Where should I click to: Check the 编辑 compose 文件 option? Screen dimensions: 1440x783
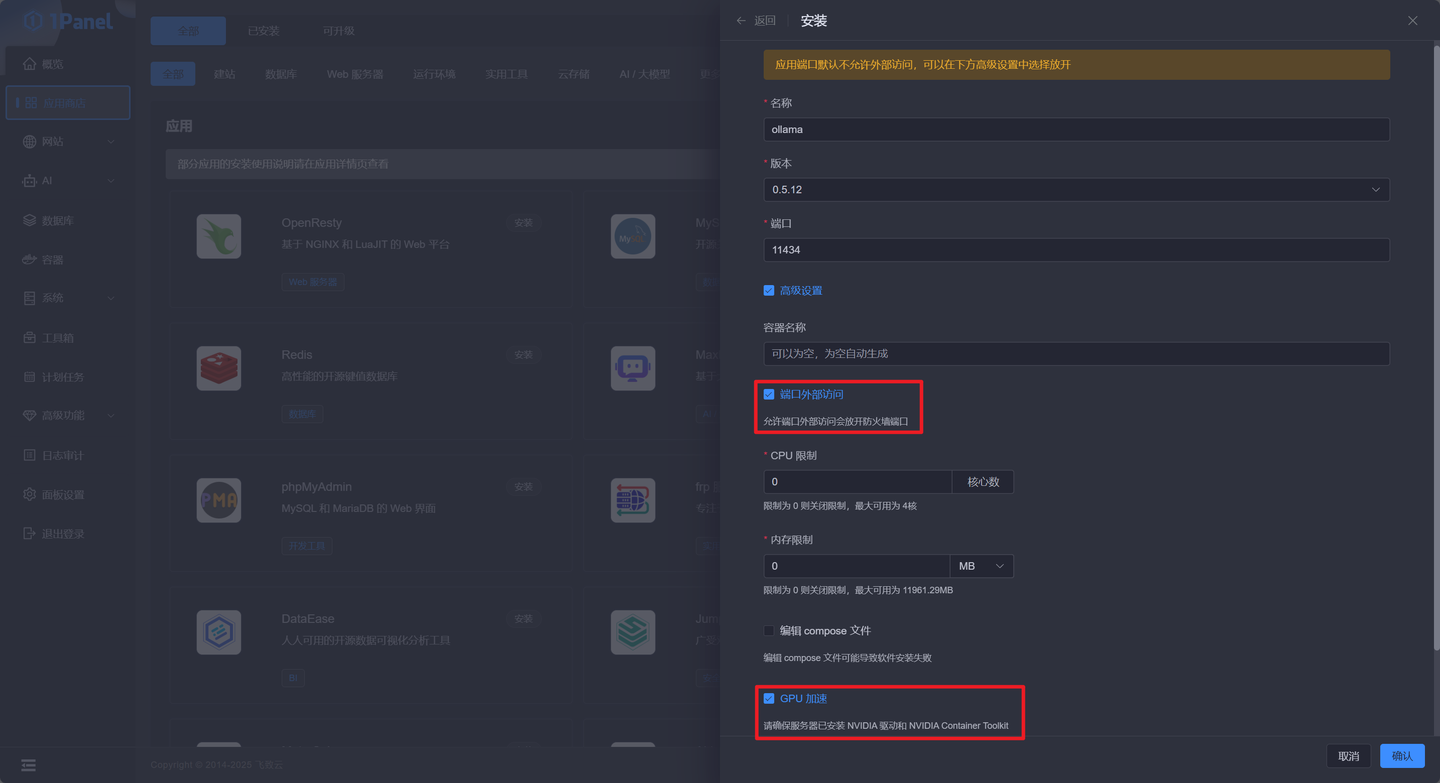[769, 630]
